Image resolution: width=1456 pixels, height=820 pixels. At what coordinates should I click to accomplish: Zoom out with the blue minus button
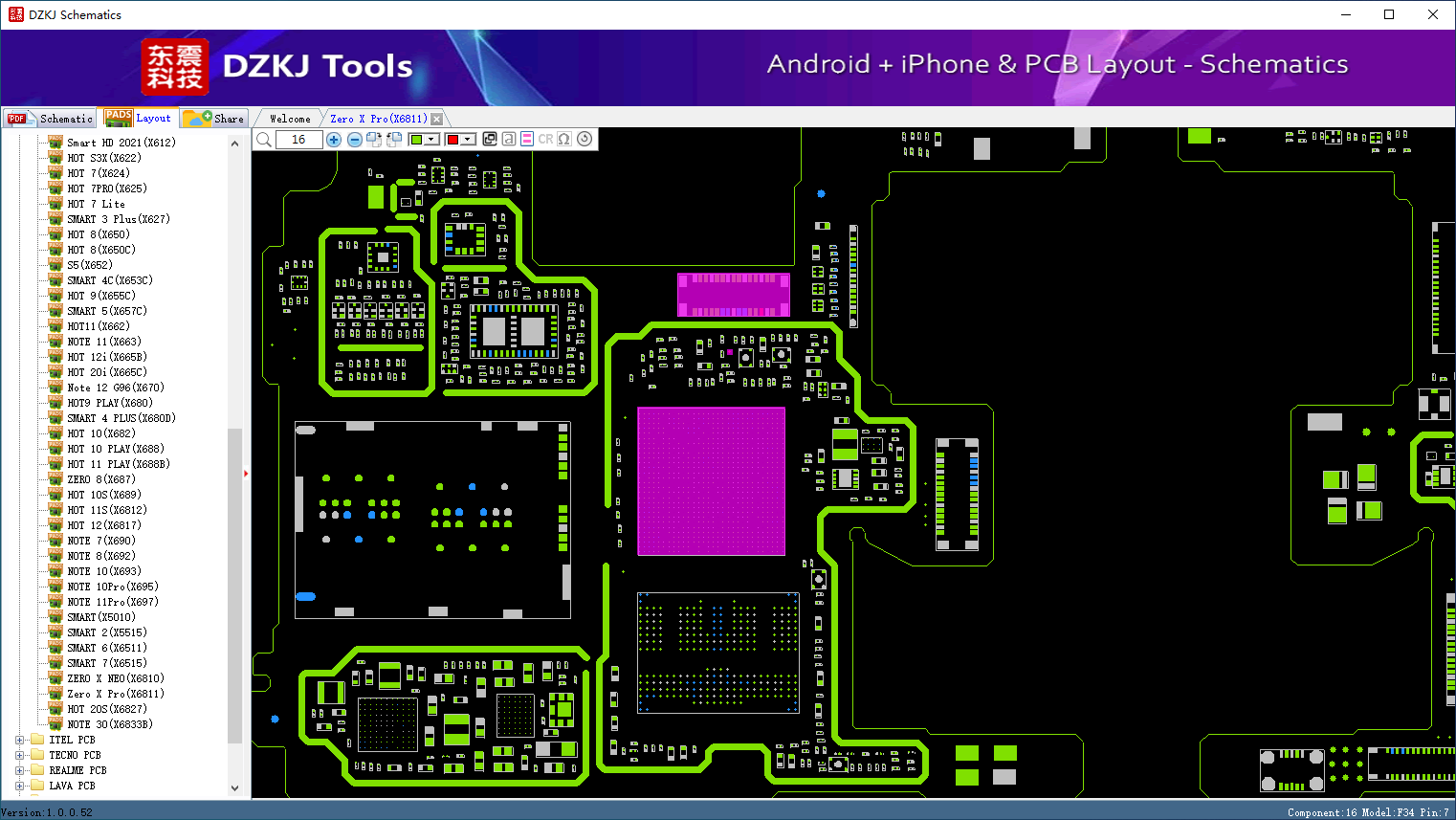[x=354, y=140]
